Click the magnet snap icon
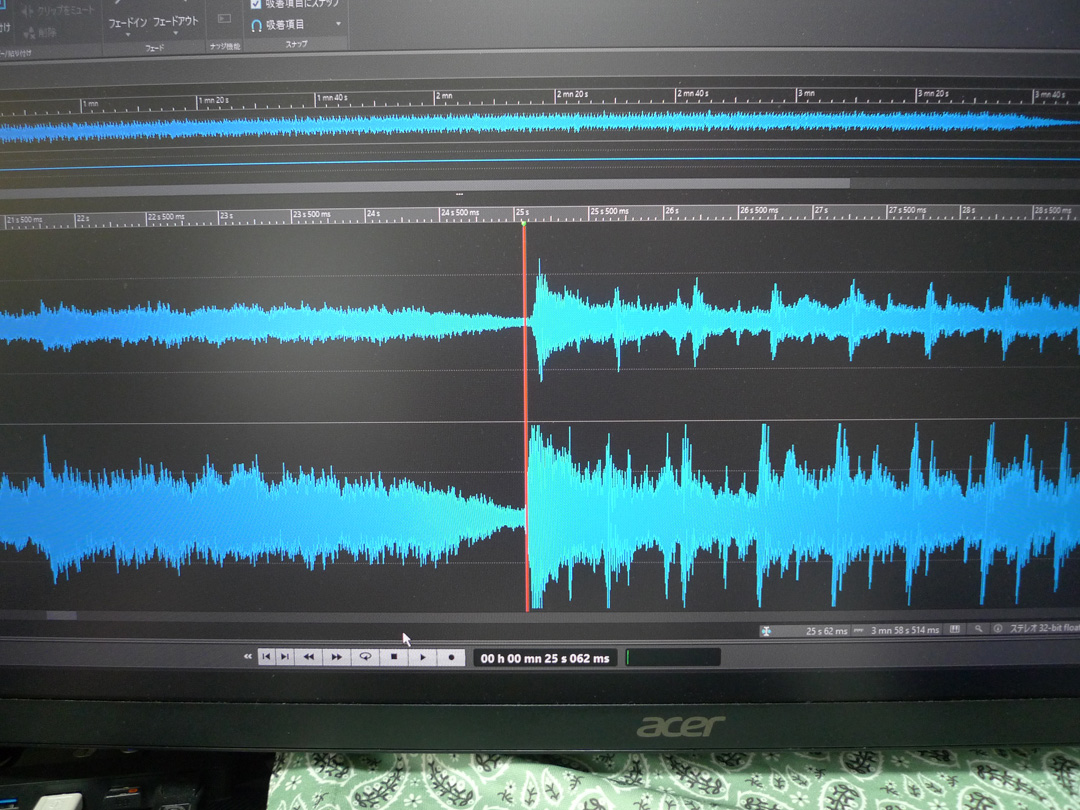This screenshot has width=1080, height=810. click(257, 24)
